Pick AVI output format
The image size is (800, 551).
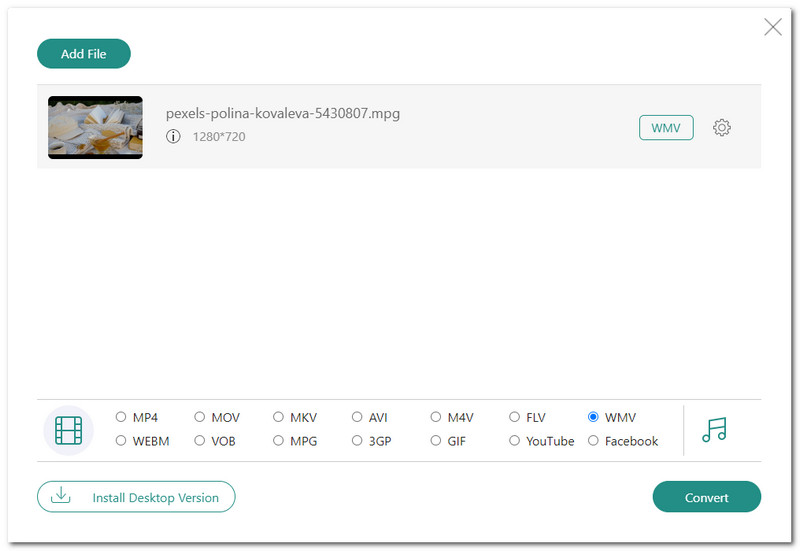point(357,417)
